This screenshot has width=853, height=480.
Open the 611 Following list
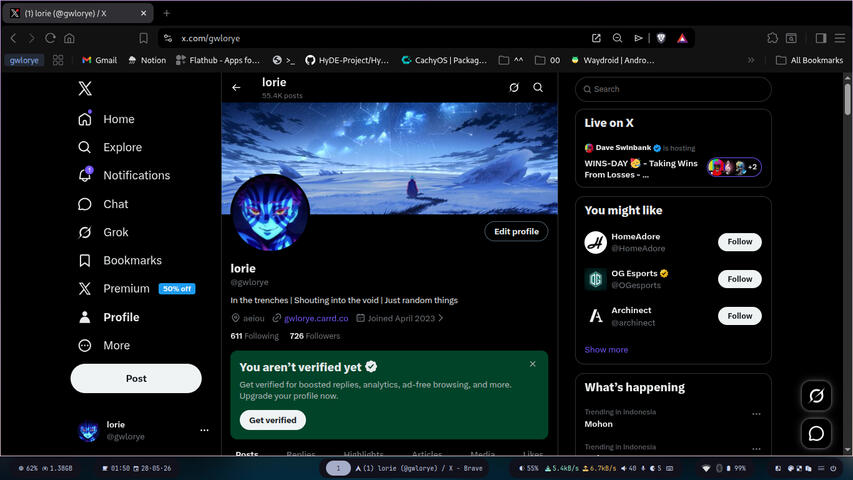[254, 336]
